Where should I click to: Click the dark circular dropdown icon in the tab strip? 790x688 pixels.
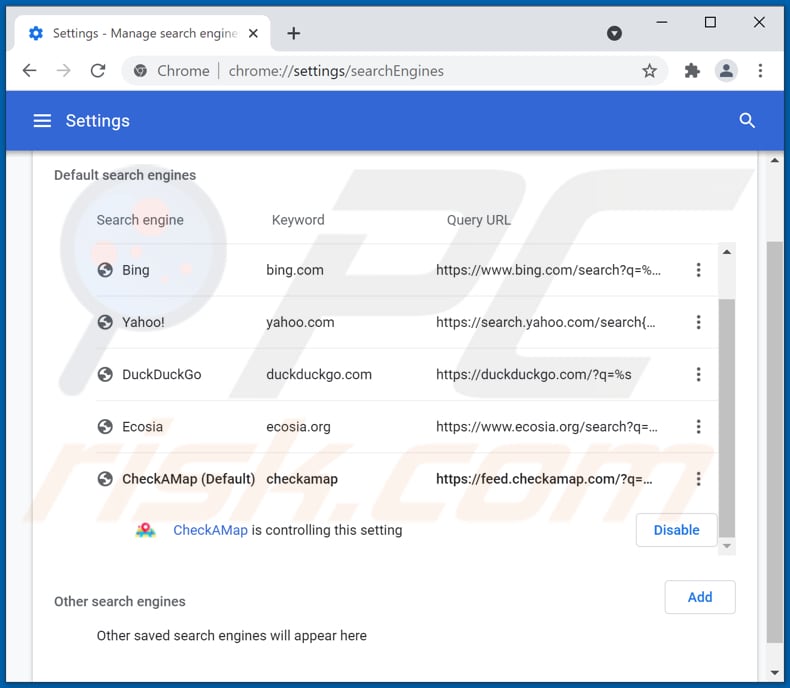pos(614,33)
